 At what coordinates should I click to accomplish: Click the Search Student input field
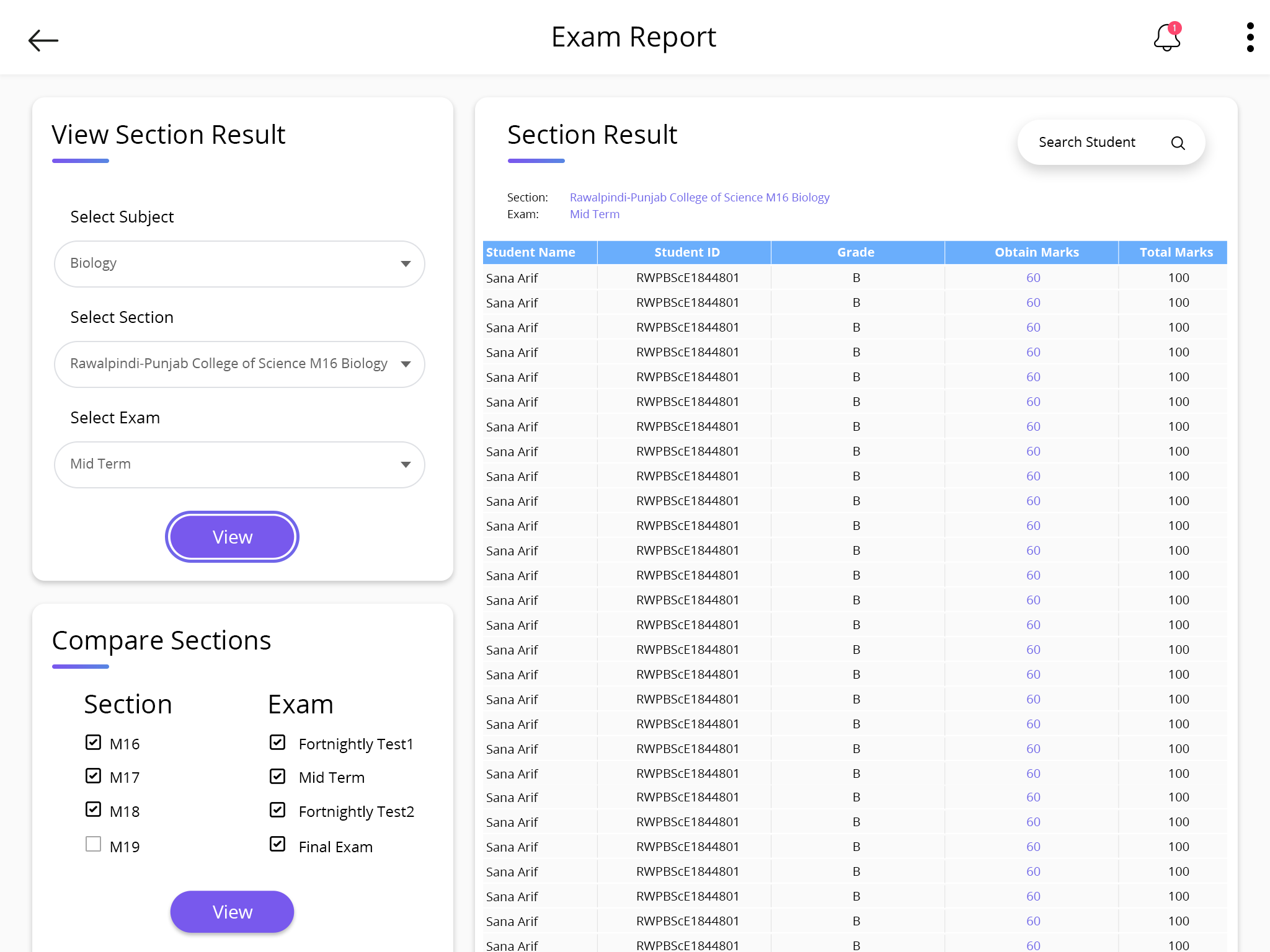point(1087,143)
